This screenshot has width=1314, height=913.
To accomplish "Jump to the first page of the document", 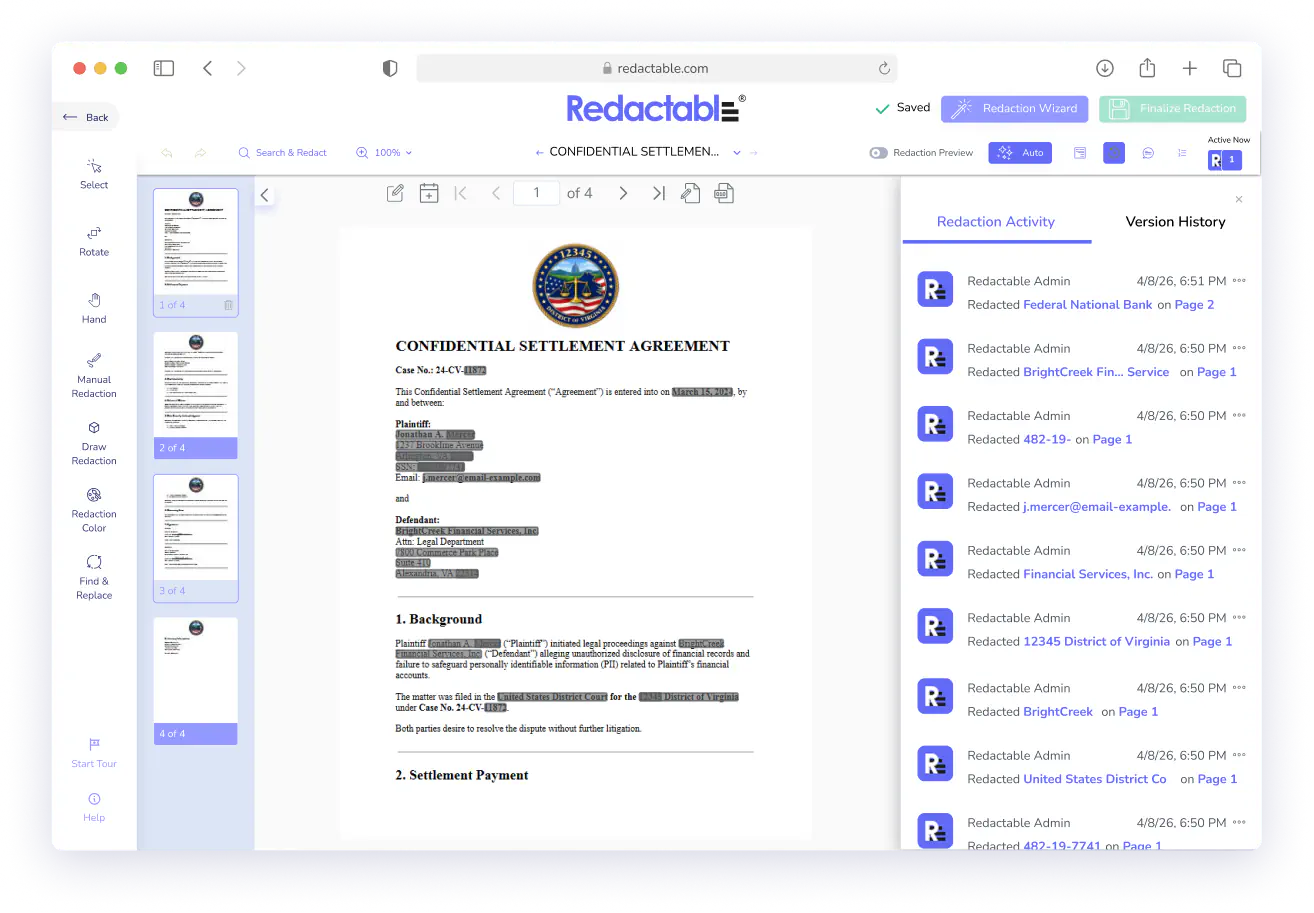I will [461, 193].
